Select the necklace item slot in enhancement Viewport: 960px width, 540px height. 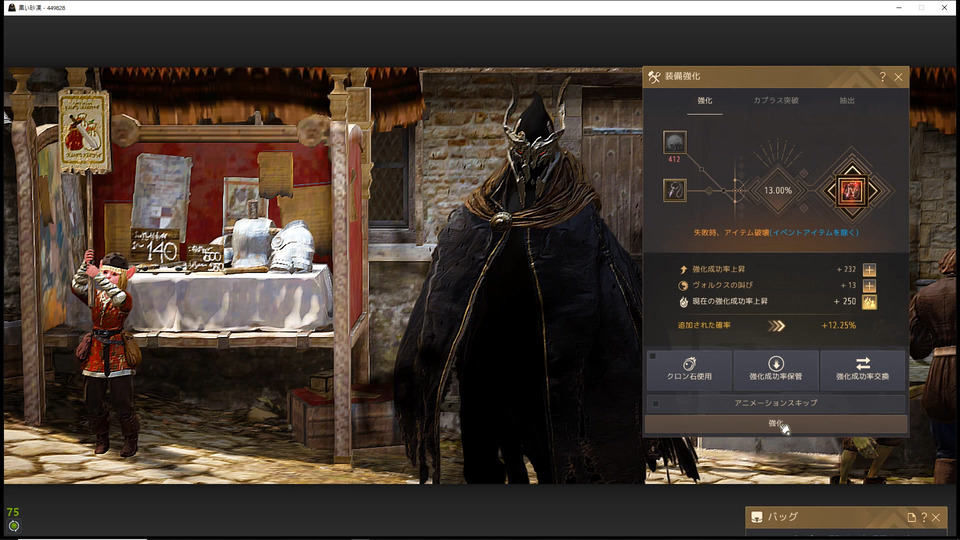tap(675, 190)
